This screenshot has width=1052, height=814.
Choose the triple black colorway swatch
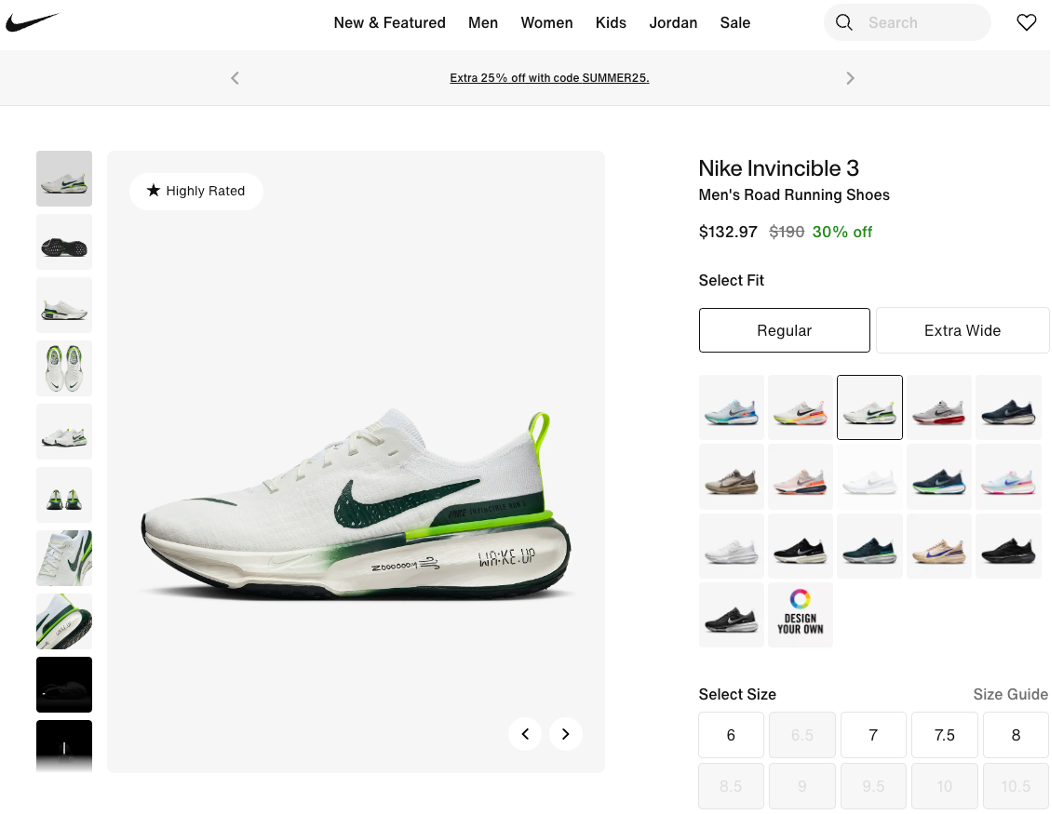[1008, 546]
